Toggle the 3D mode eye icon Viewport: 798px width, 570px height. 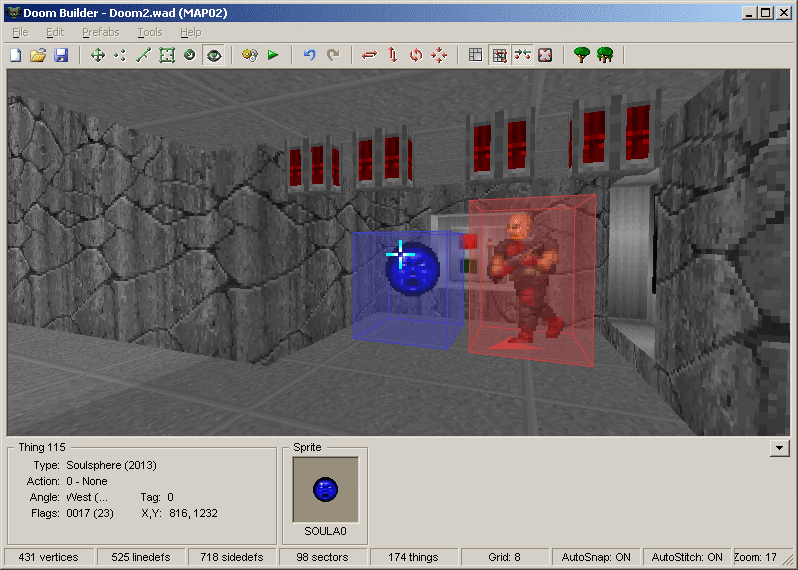(214, 55)
